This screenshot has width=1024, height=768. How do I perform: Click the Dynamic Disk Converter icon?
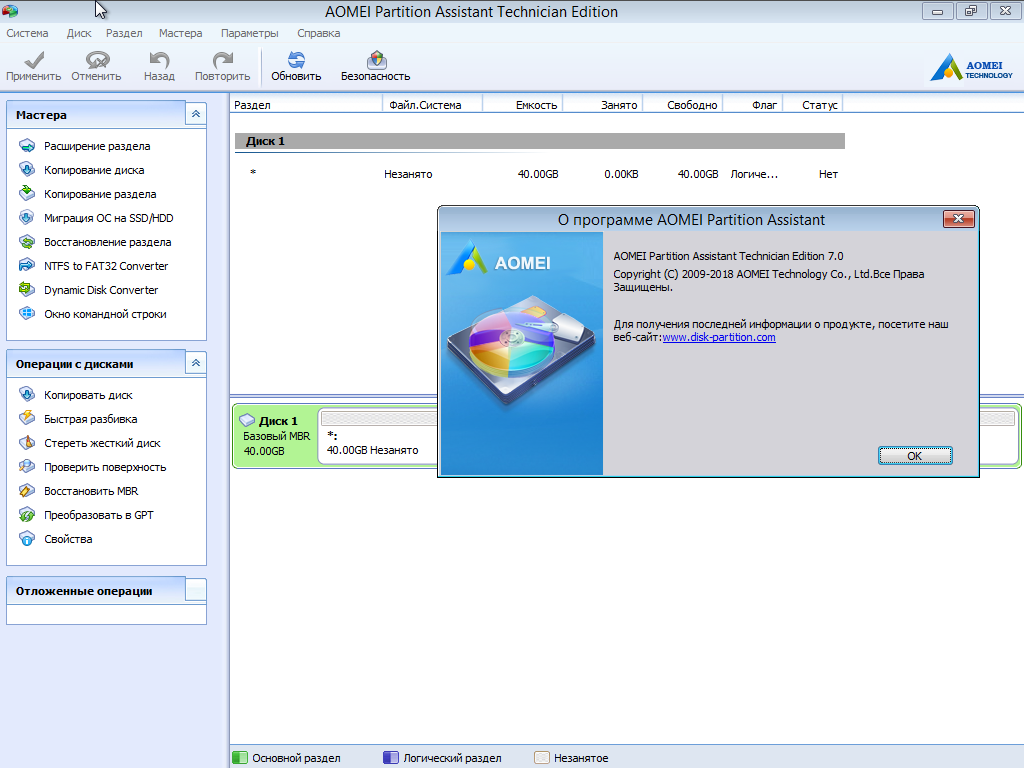27,289
